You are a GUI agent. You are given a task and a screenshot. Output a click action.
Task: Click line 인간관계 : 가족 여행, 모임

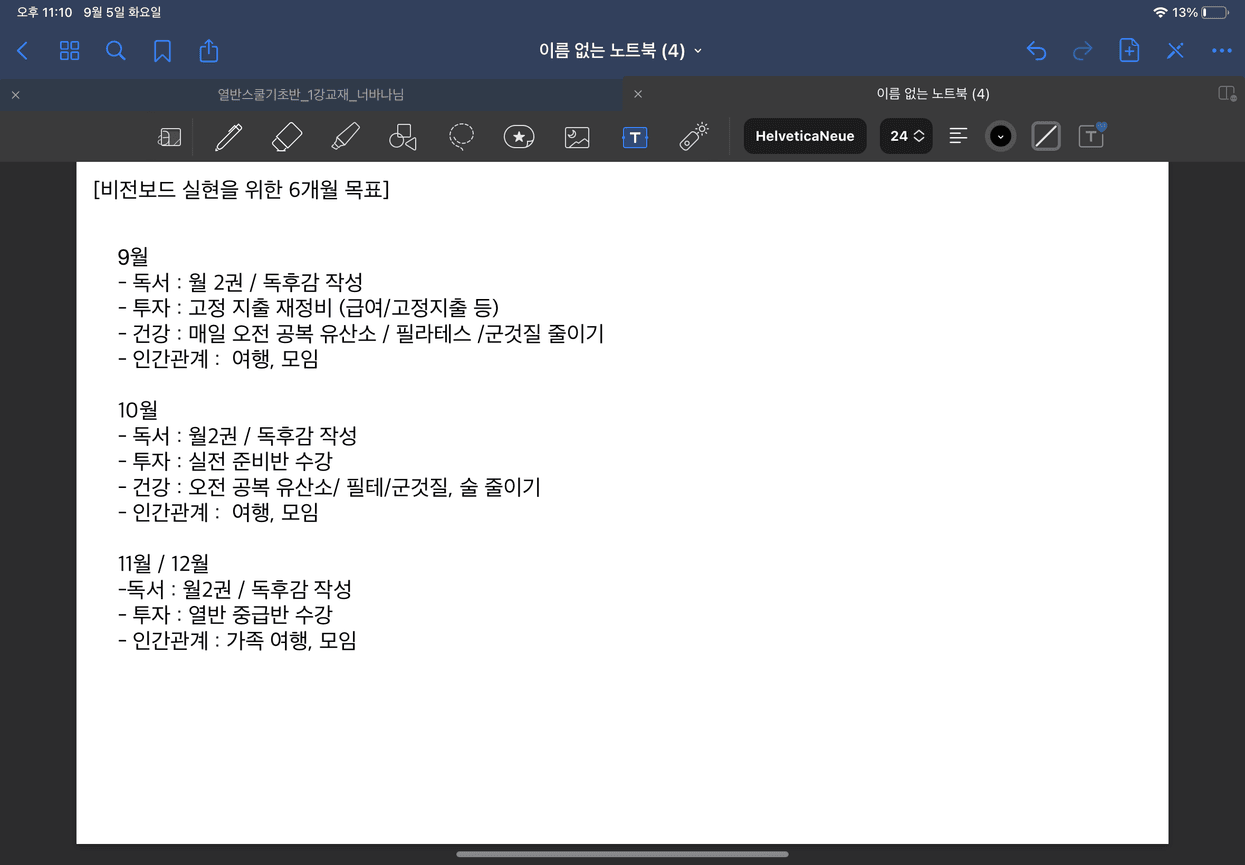click(237, 641)
